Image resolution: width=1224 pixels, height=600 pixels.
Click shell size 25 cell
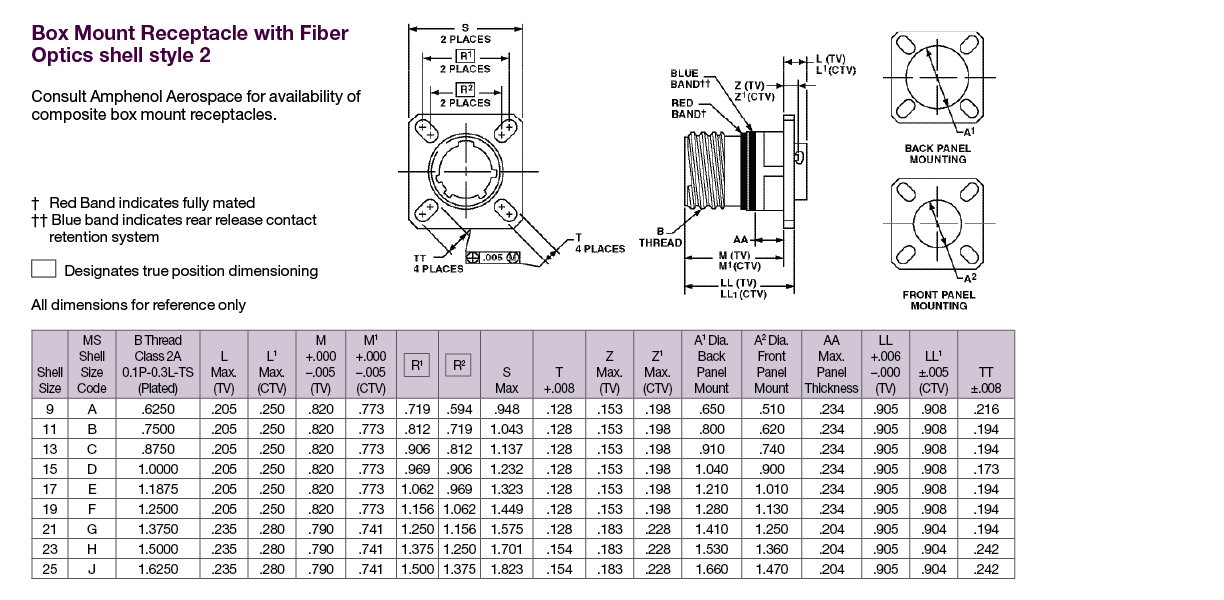51,569
